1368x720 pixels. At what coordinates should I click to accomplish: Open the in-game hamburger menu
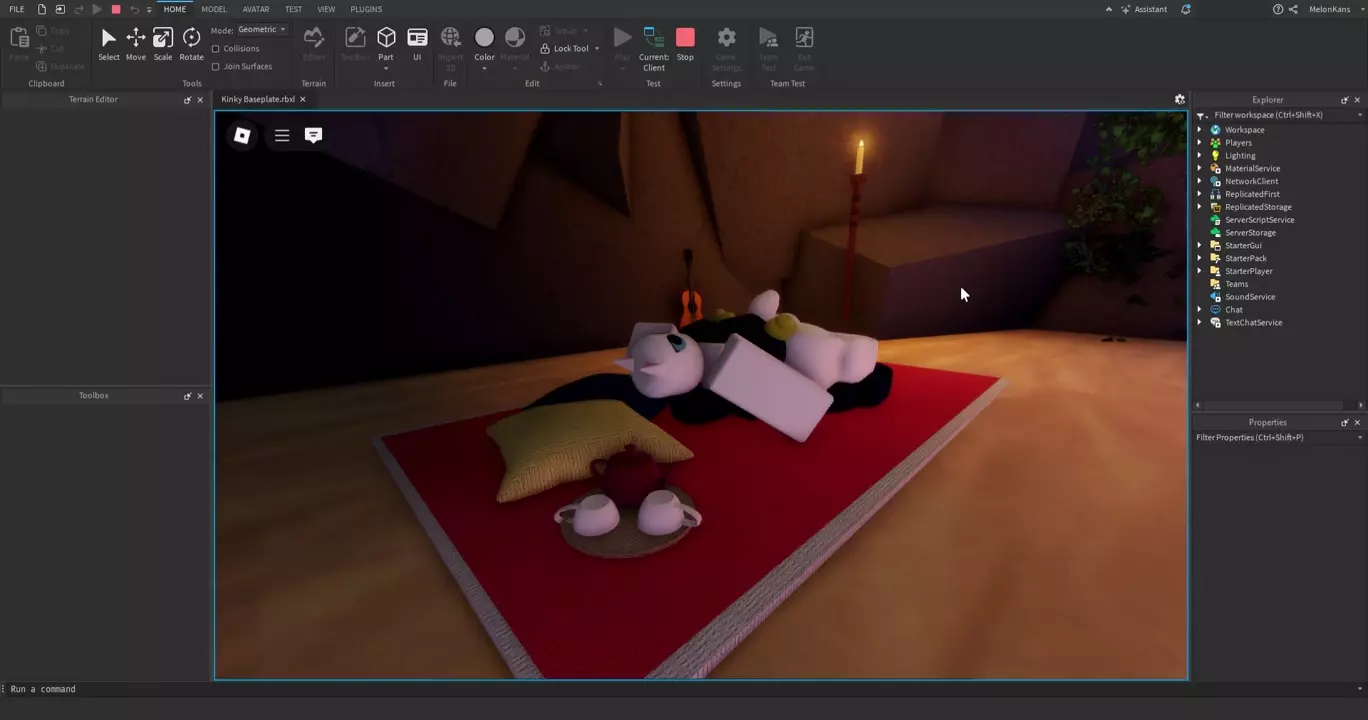[x=282, y=135]
